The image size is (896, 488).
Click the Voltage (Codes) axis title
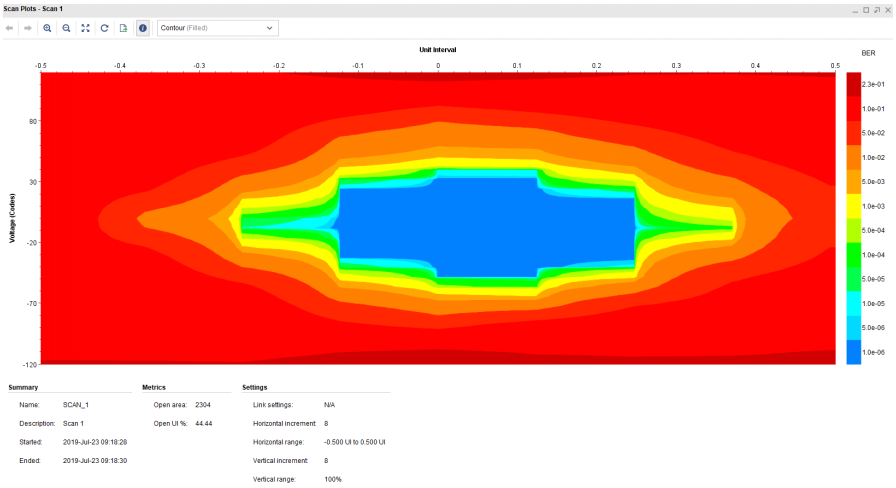click(x=13, y=218)
